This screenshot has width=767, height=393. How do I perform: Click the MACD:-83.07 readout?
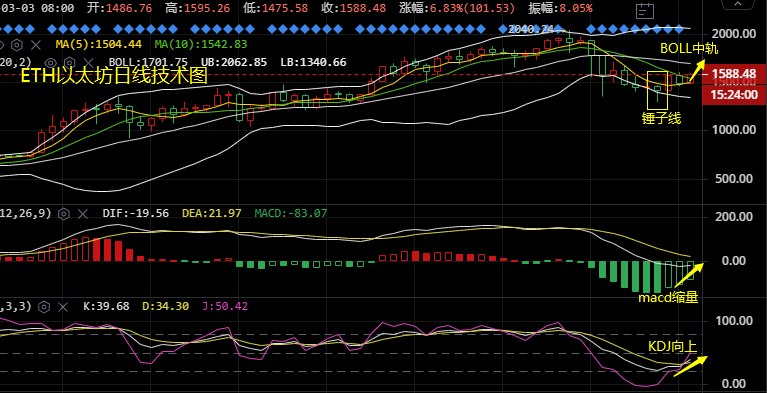pos(291,213)
